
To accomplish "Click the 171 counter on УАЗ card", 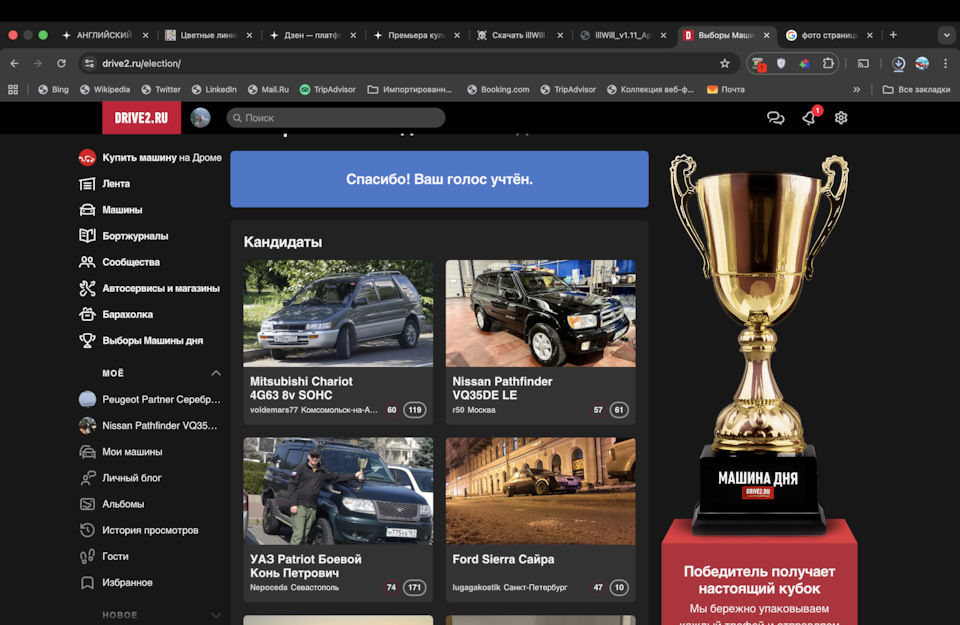I will pyautogui.click(x=414, y=588).
